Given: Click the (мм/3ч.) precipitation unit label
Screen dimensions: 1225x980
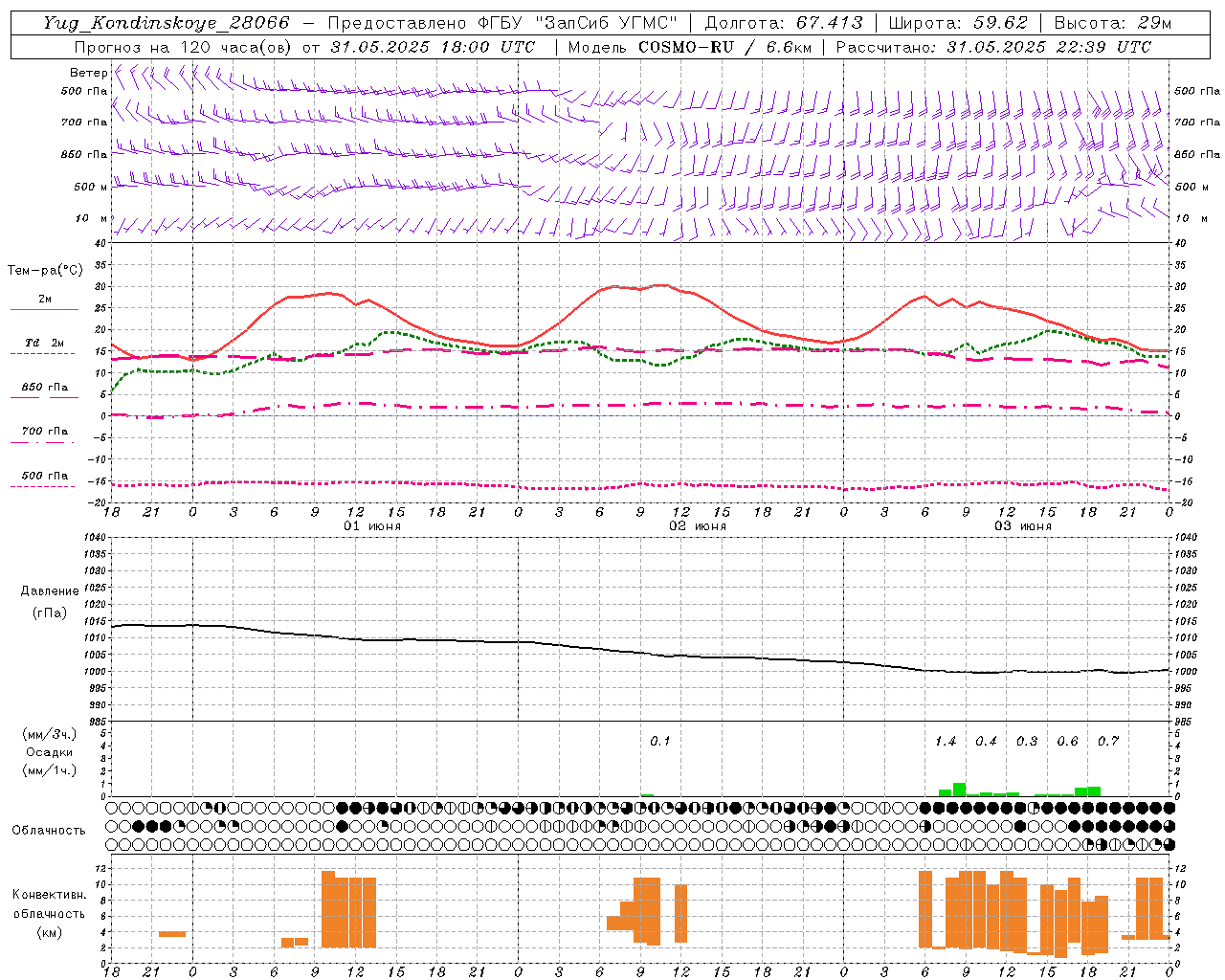Looking at the screenshot, I should (x=50, y=734).
